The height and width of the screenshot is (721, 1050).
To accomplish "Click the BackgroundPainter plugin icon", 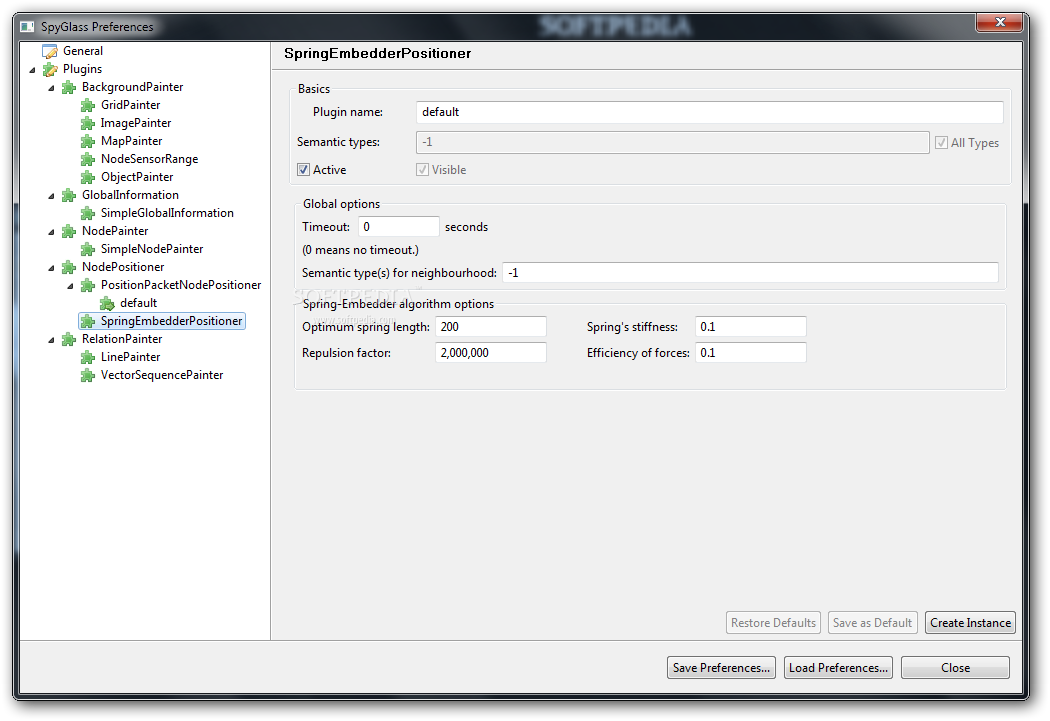I will 68,87.
